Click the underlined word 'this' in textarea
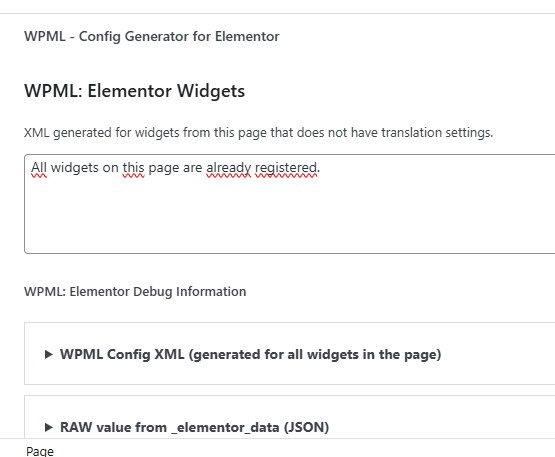The width and height of the screenshot is (555, 457). coord(133,167)
